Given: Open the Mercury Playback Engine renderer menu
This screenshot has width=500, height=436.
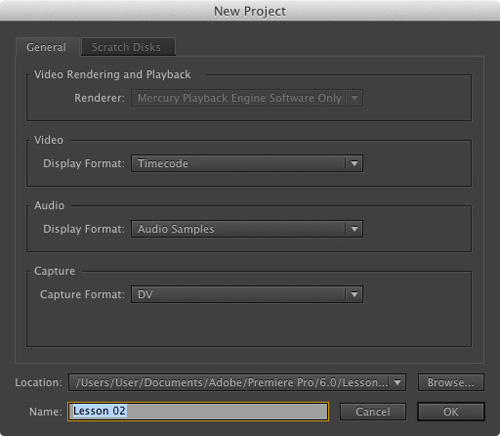Looking at the screenshot, I should pyautogui.click(x=247, y=98).
